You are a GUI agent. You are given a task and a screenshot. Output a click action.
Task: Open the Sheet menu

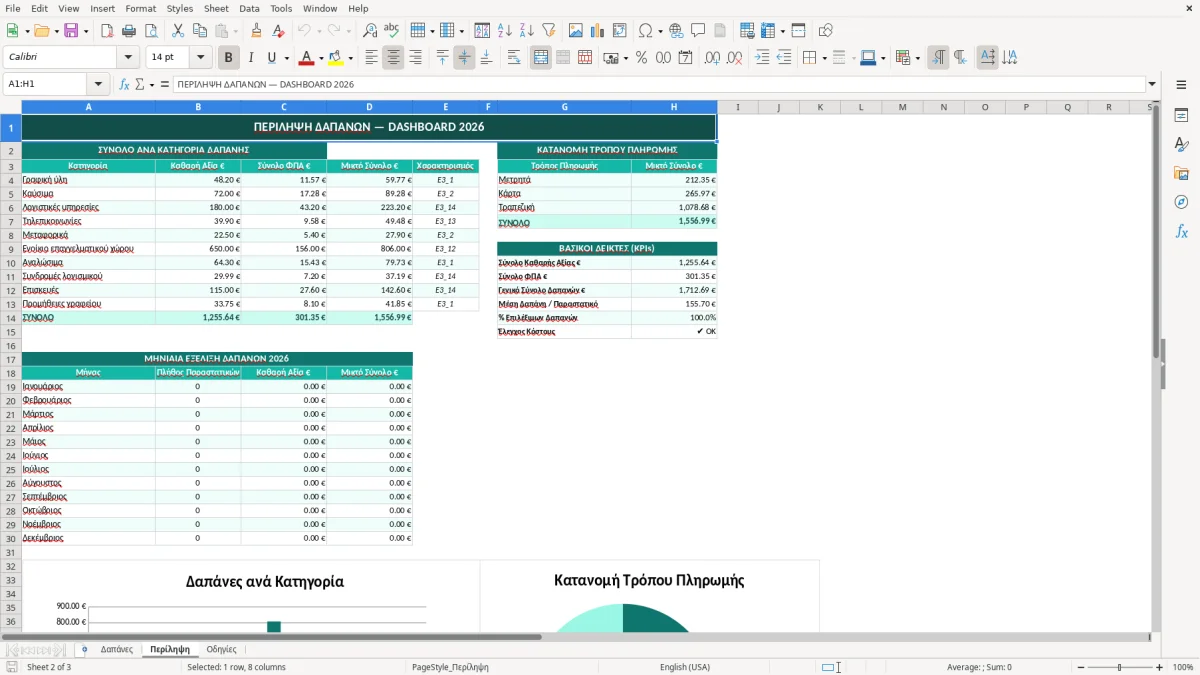coord(216,8)
